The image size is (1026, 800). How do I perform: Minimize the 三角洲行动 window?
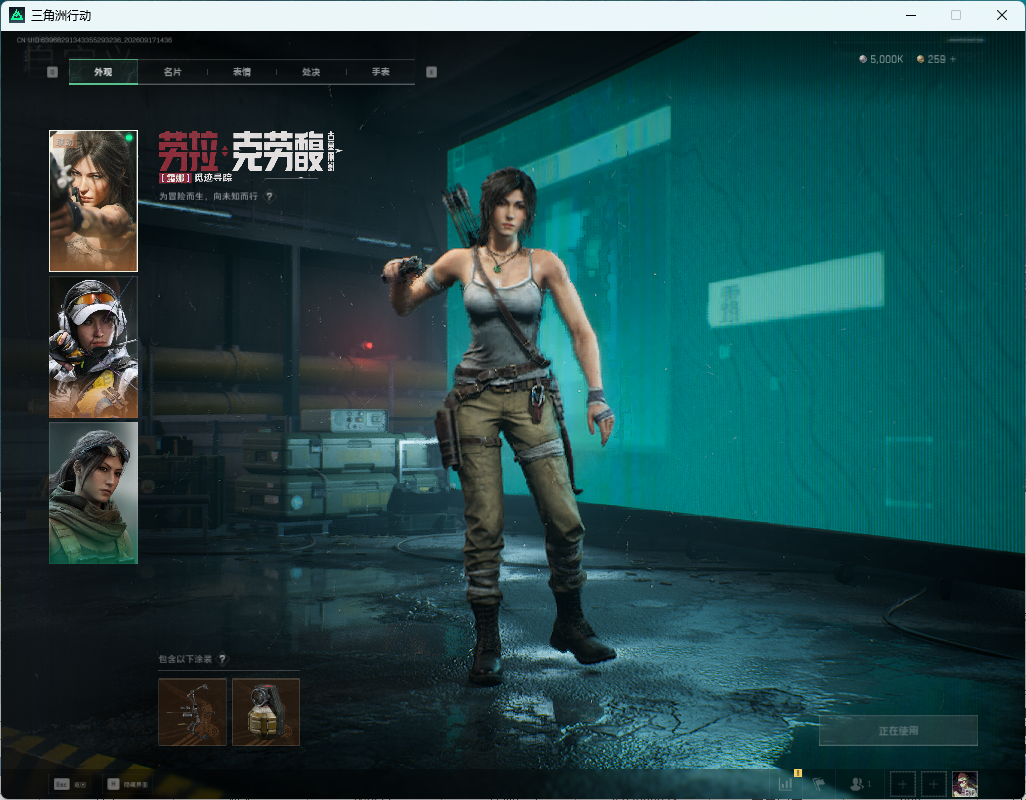coord(910,15)
